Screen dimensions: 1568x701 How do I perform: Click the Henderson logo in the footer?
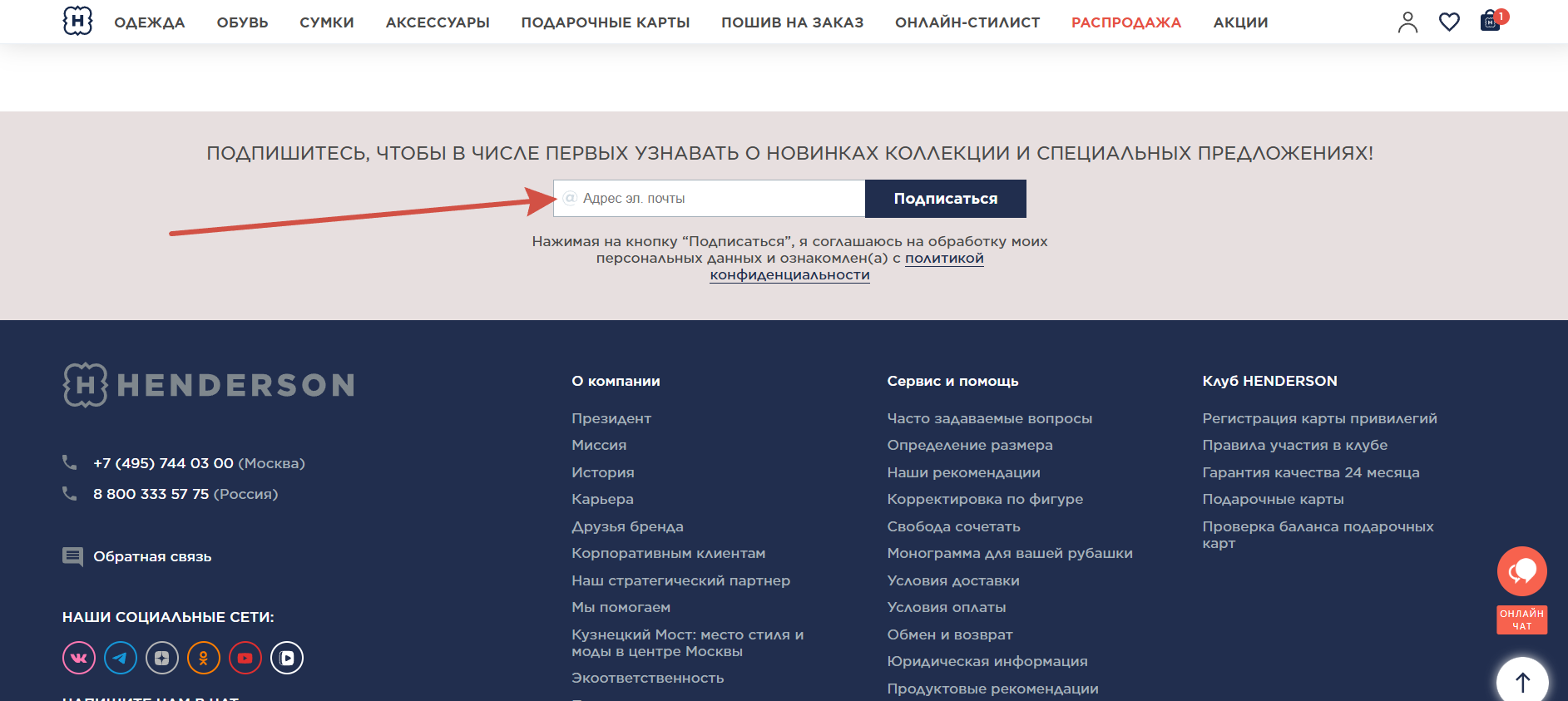(209, 385)
